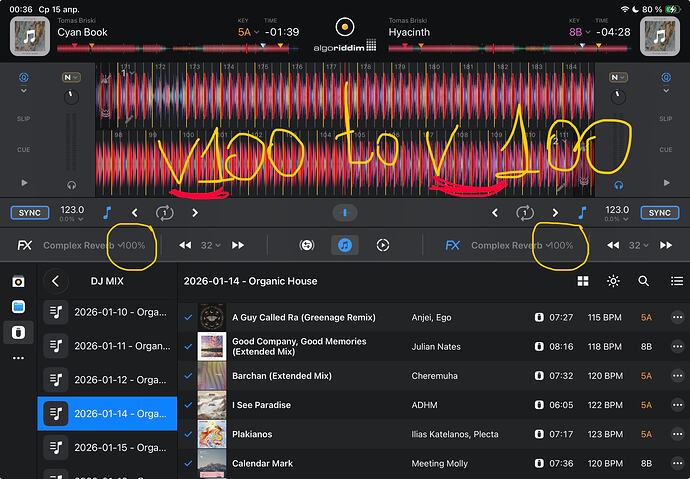690x479 pixels.
Task: Open Files source in sidebar
Action: 18,307
